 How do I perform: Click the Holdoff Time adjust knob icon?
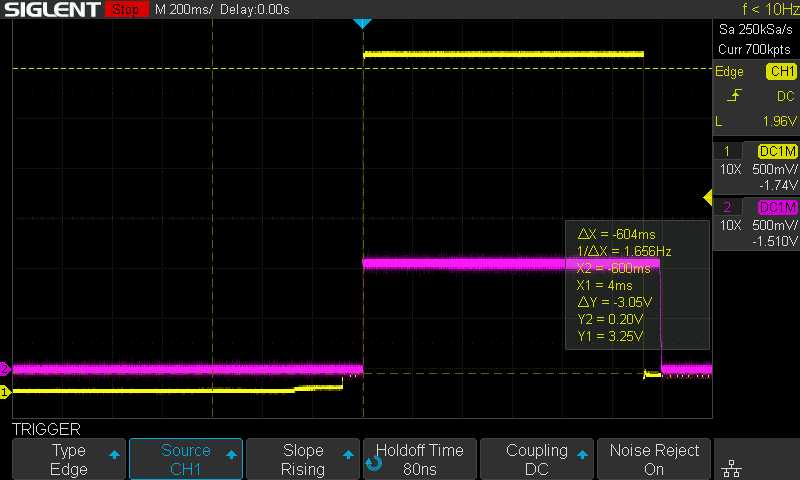point(374,463)
